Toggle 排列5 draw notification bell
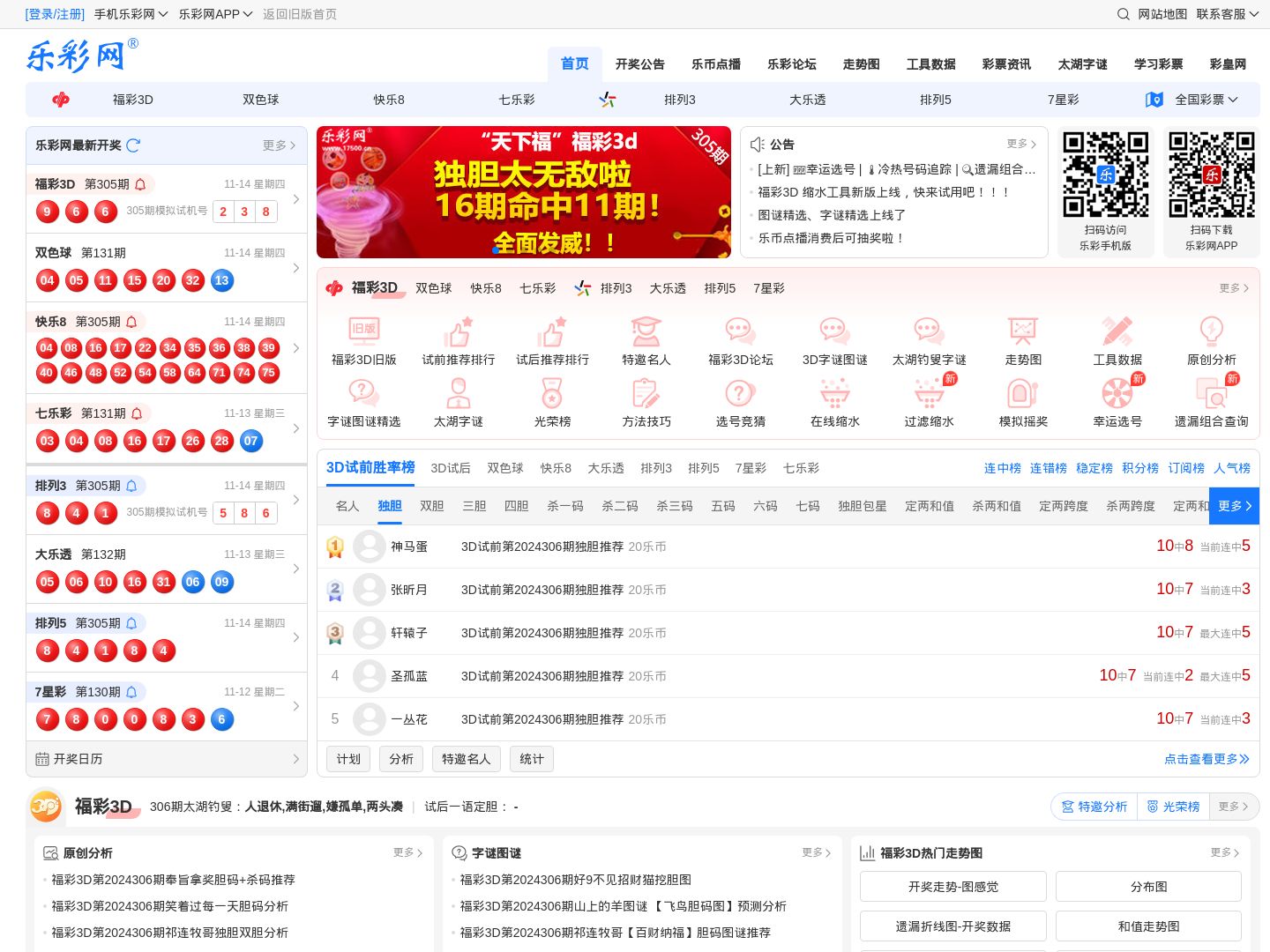Screen dimensions: 1270x952 (x=131, y=623)
